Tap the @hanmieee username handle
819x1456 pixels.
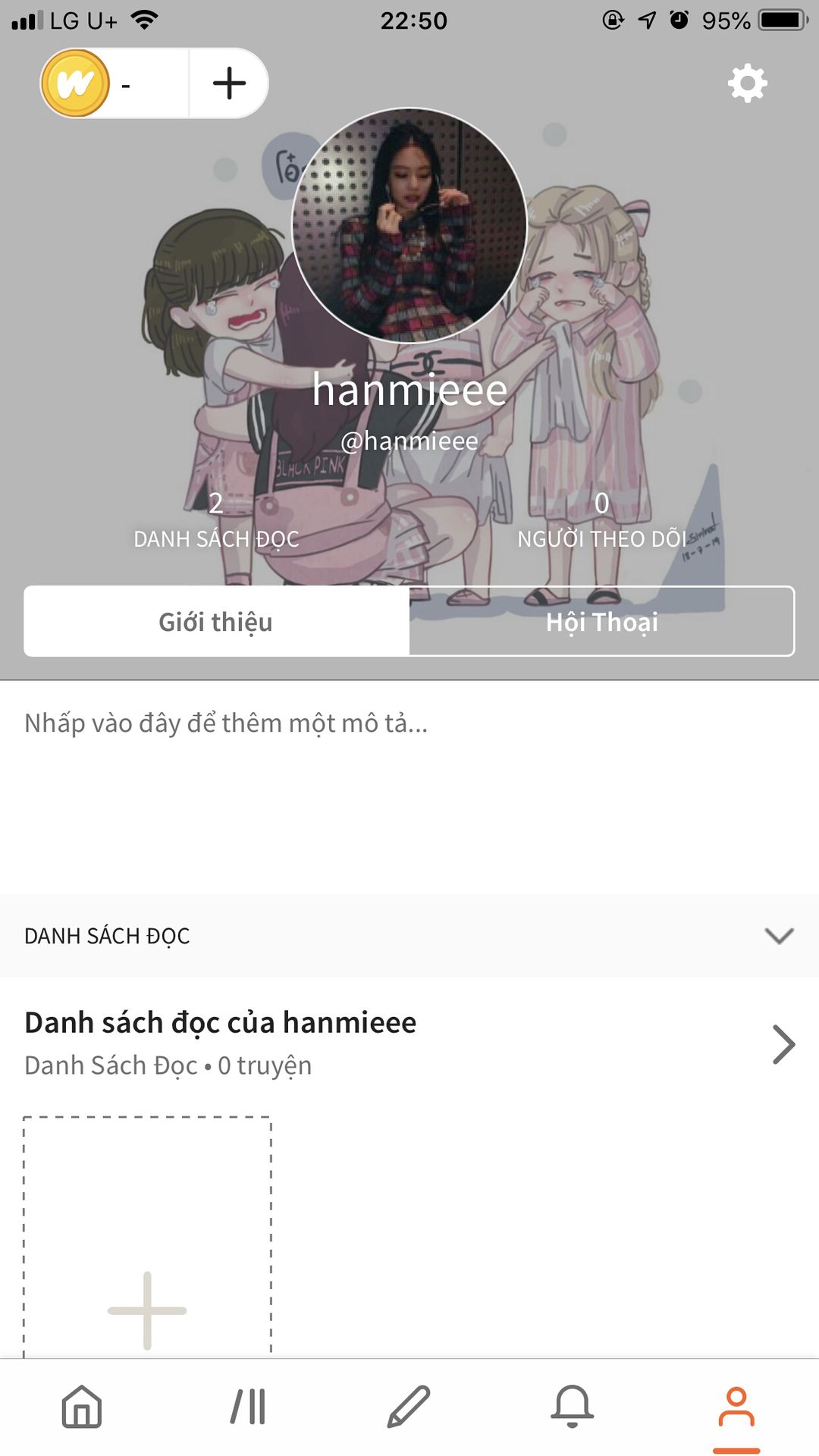click(x=409, y=441)
